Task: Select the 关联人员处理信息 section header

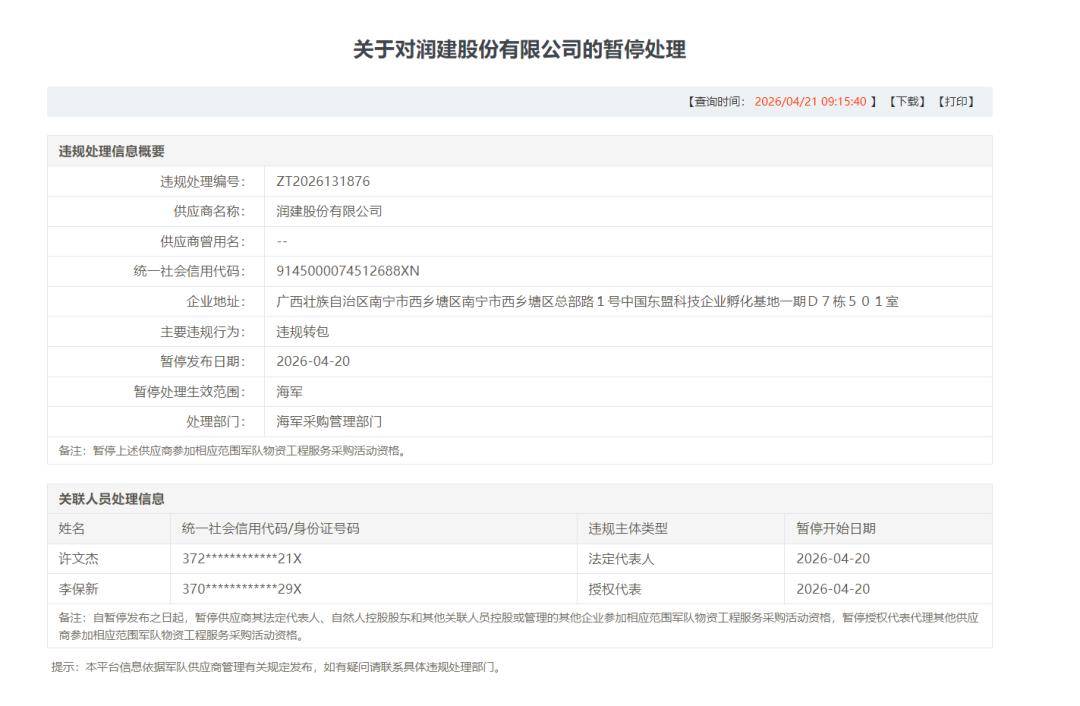Action: tap(111, 499)
